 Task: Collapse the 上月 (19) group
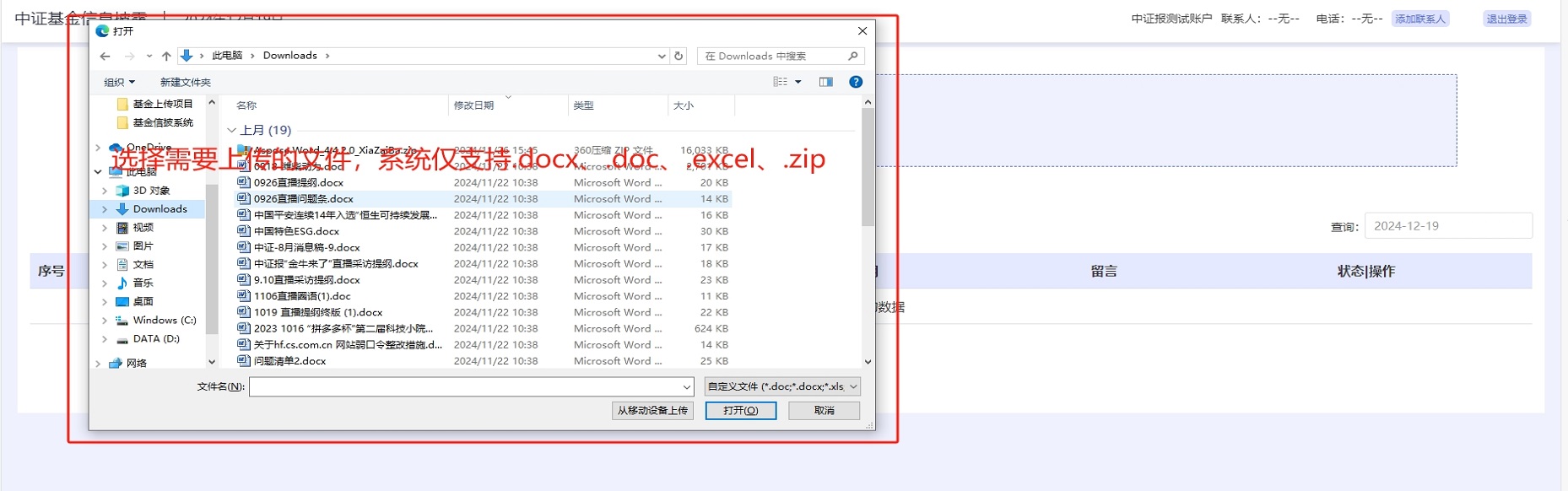[x=232, y=130]
